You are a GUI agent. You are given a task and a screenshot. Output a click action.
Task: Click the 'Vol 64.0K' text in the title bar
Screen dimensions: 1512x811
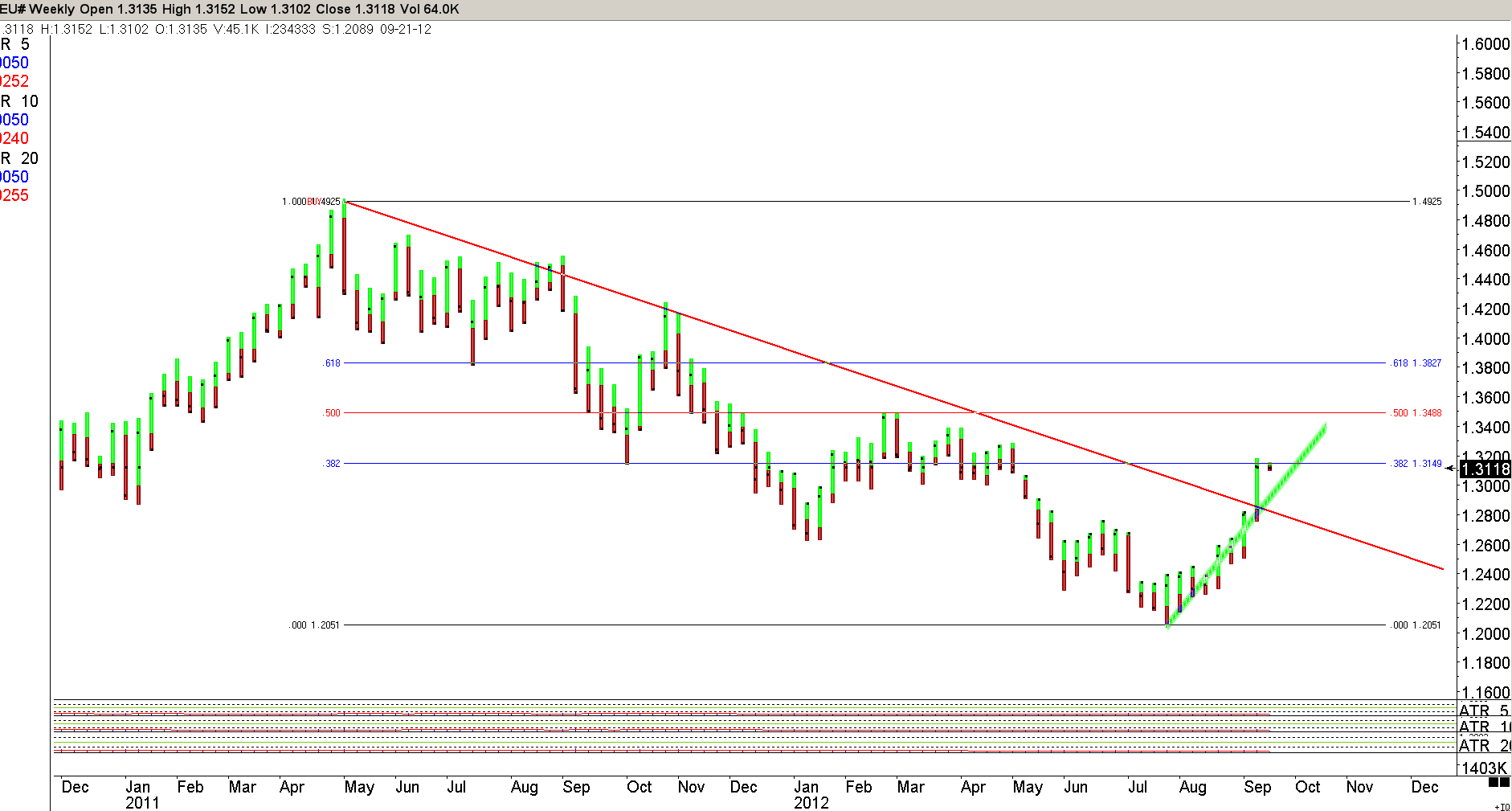point(429,10)
